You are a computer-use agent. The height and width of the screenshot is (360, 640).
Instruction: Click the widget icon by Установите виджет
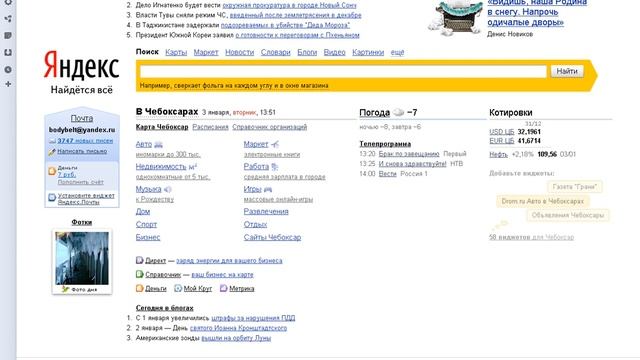pyautogui.click(x=52, y=198)
